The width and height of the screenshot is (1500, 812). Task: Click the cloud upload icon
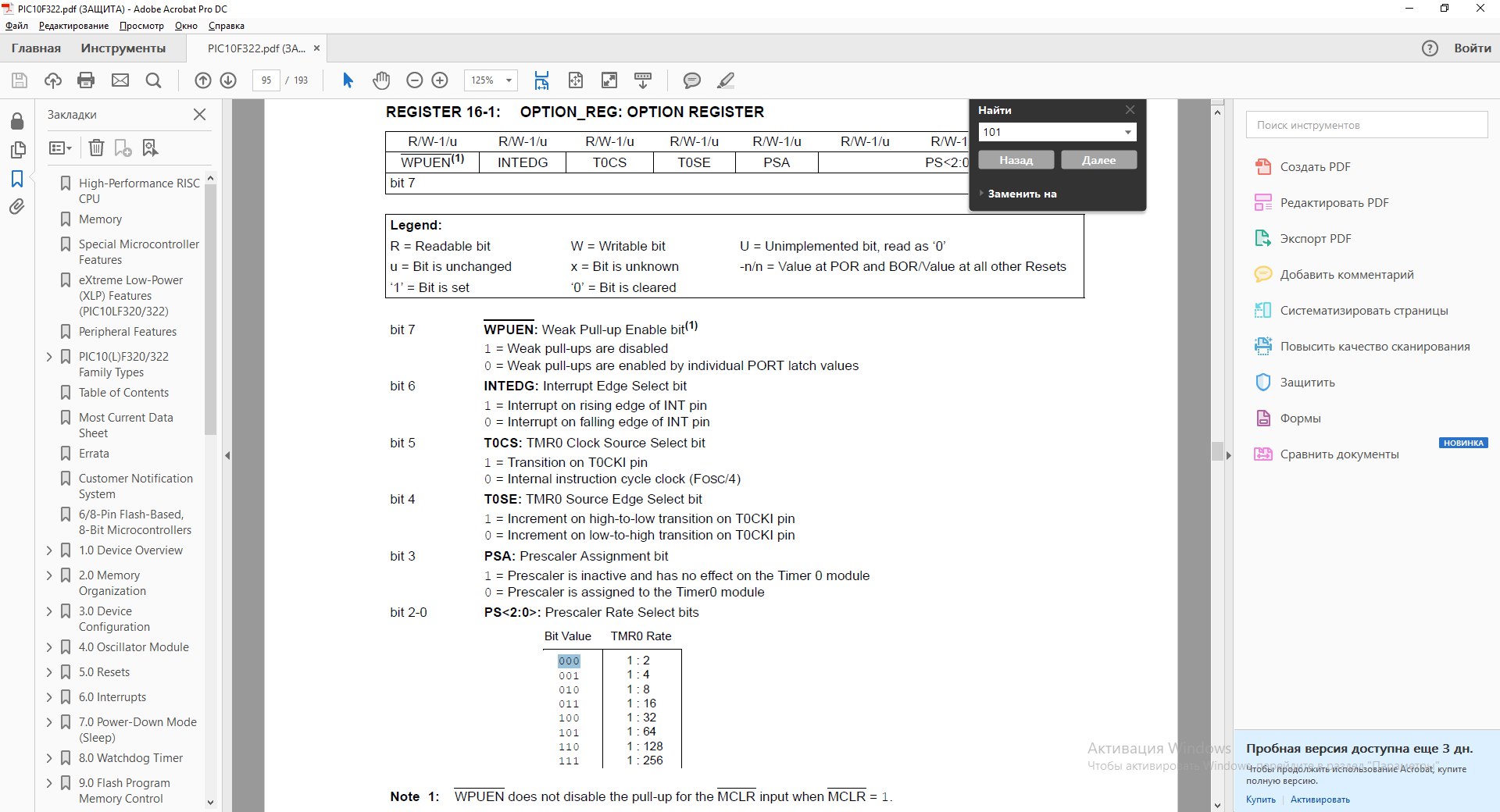tap(53, 80)
